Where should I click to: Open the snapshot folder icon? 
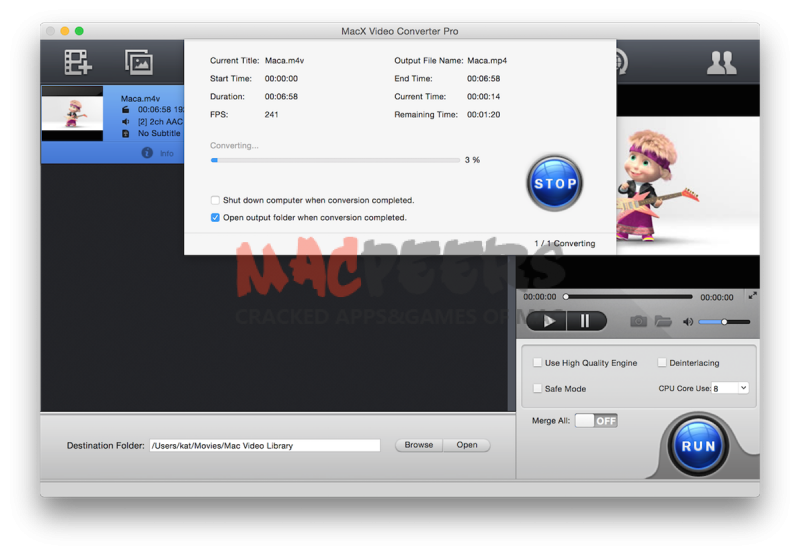663,321
